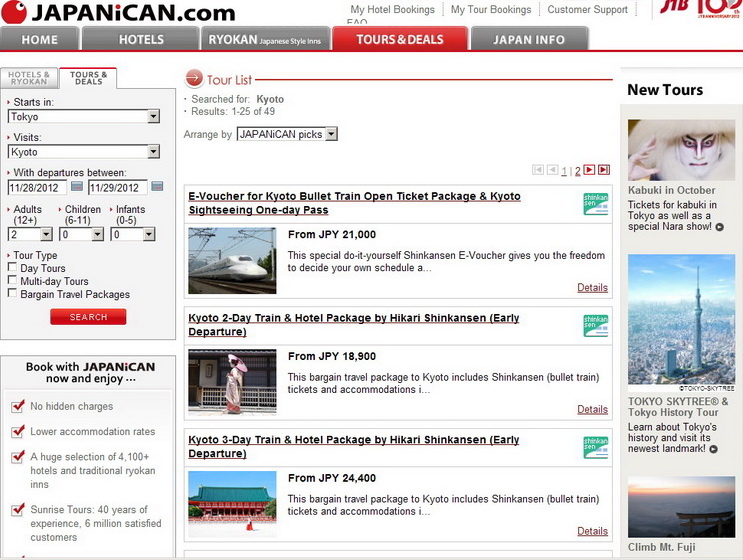Enable the Multi-day Tours checkbox
This screenshot has width=743, height=560.
12,280
